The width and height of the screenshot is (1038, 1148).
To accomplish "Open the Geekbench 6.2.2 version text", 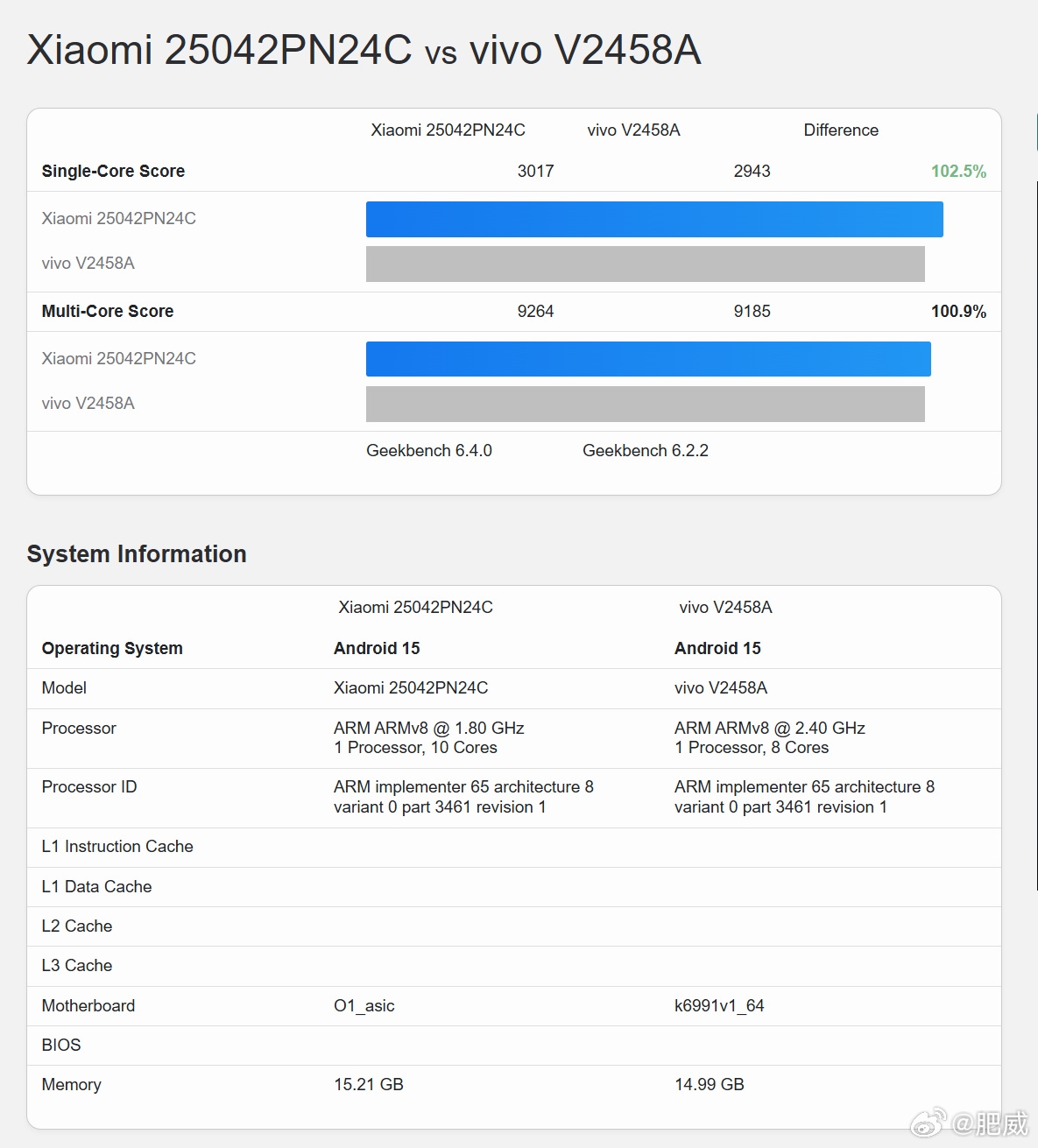I will [645, 451].
